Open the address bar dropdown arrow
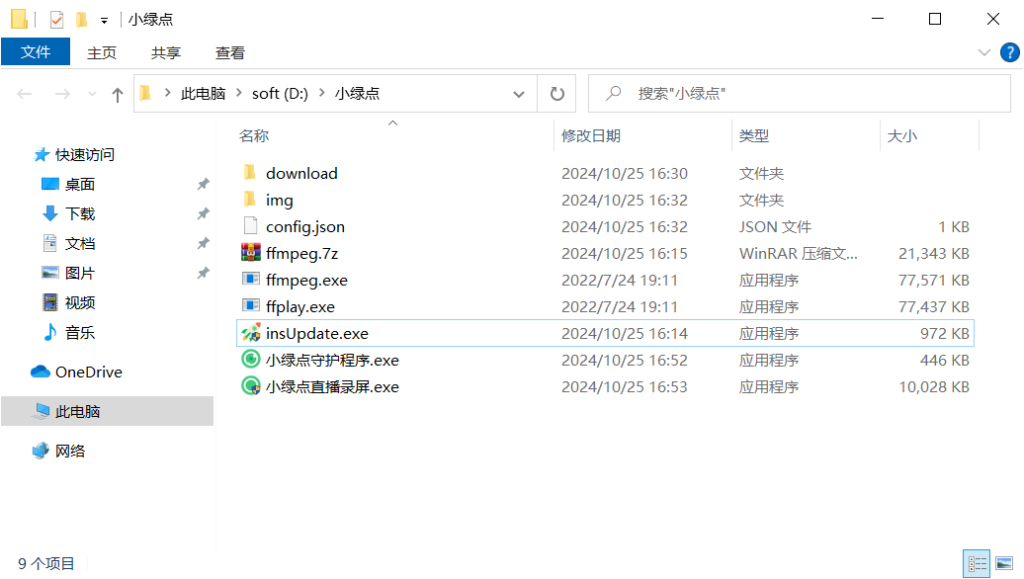 click(x=519, y=93)
